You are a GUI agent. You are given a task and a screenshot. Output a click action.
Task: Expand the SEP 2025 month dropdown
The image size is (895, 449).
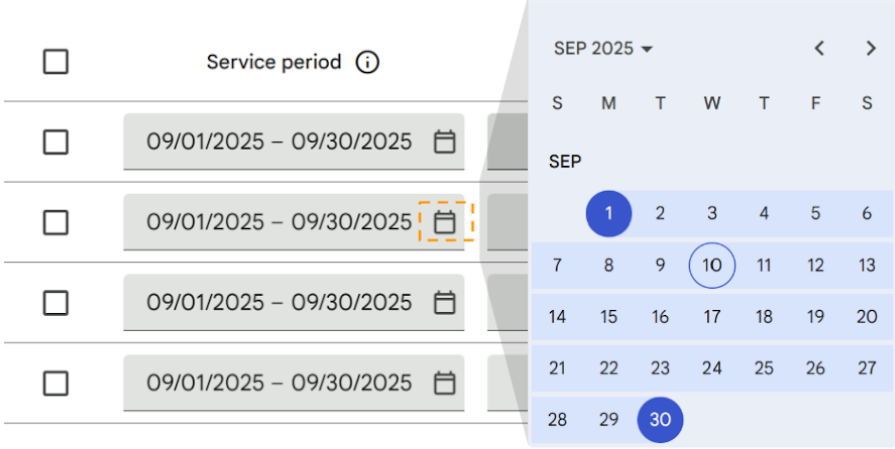click(603, 48)
